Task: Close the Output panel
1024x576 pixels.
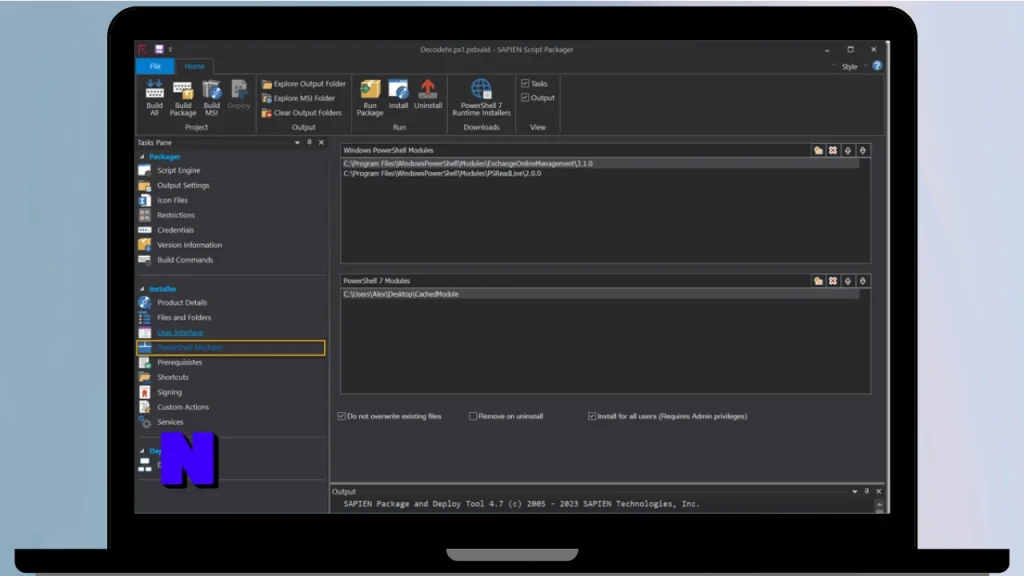Action: tap(879, 492)
